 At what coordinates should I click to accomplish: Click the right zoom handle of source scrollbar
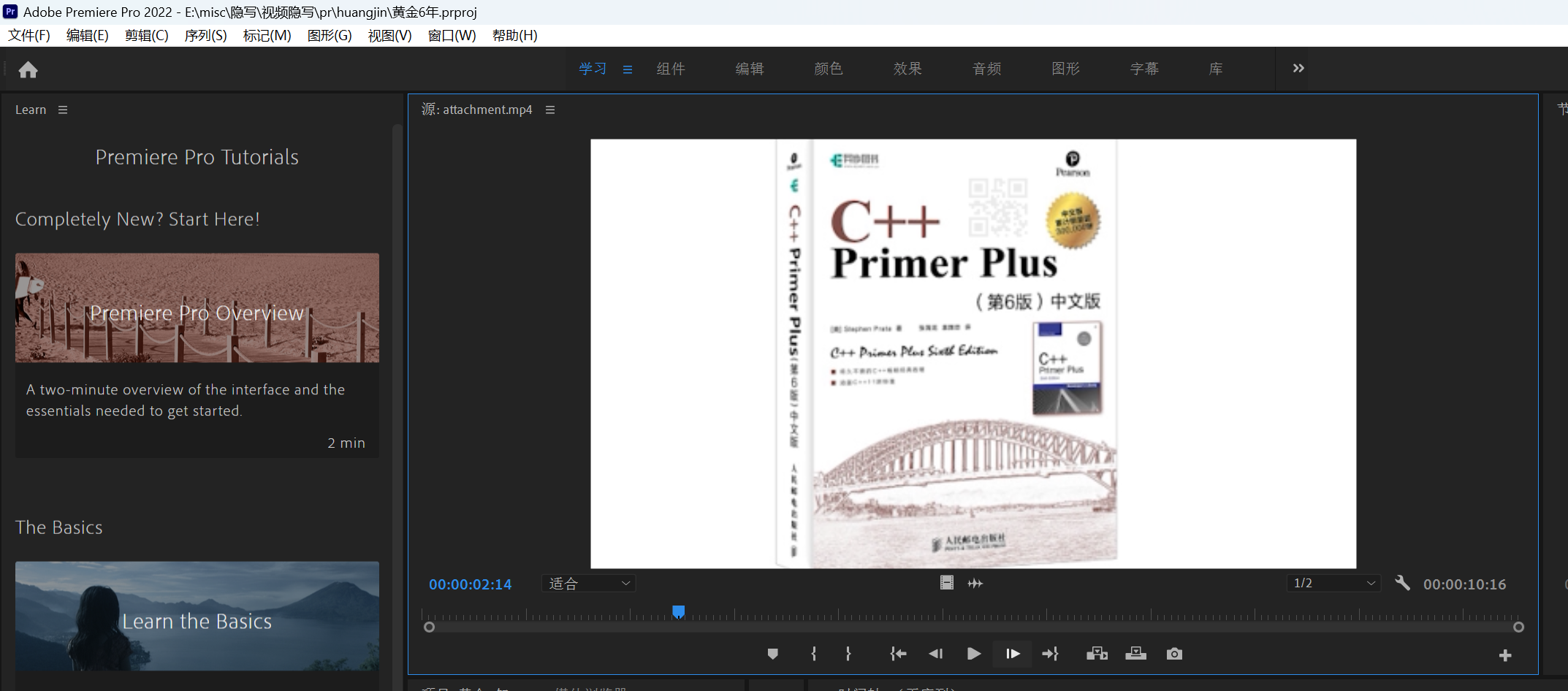(1518, 627)
